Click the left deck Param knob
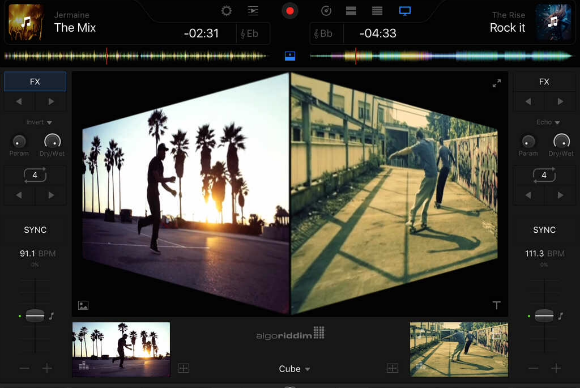This screenshot has width=580, height=388. (19, 141)
